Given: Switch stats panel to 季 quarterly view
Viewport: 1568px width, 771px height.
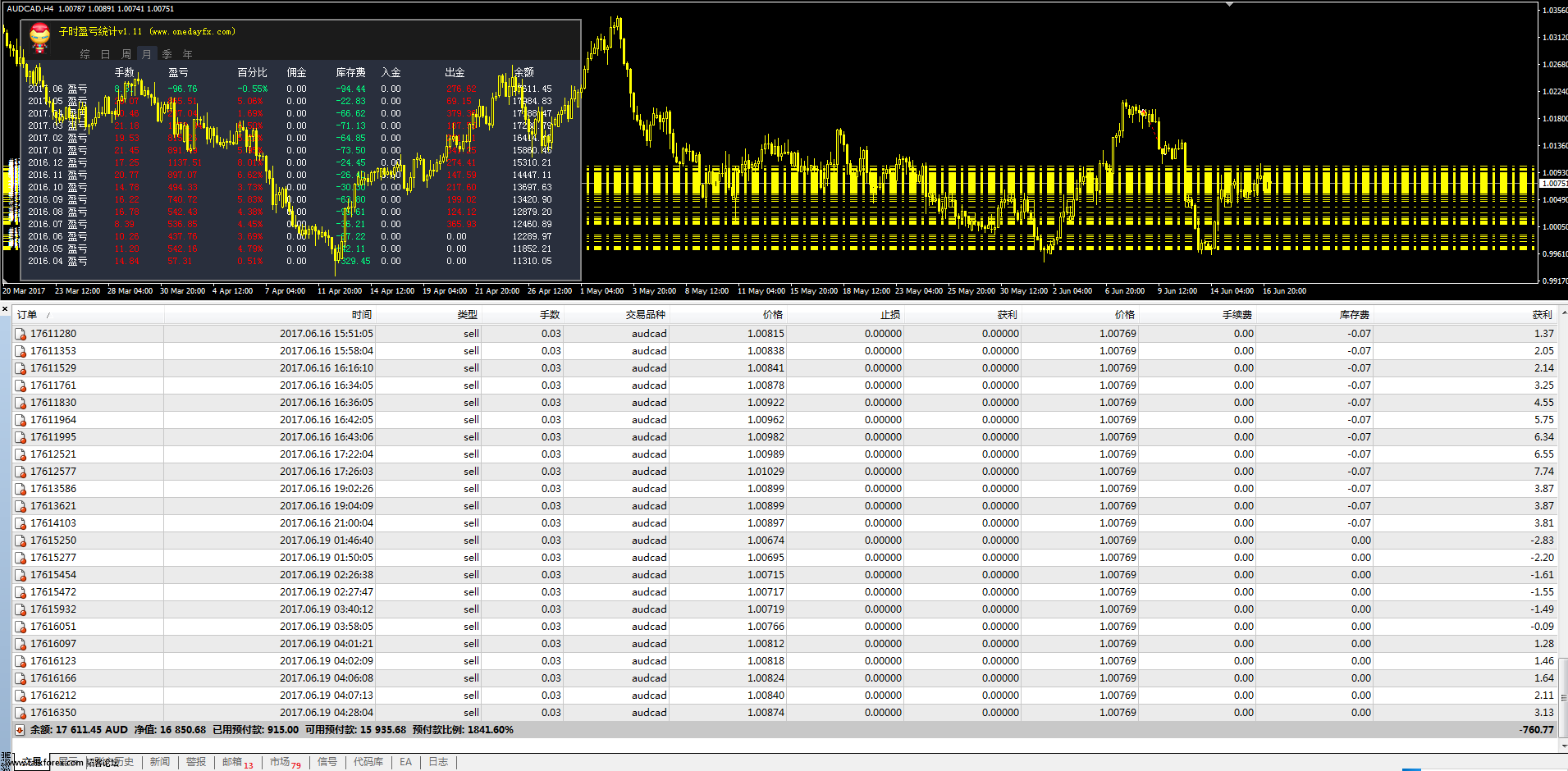Looking at the screenshot, I should (x=167, y=54).
